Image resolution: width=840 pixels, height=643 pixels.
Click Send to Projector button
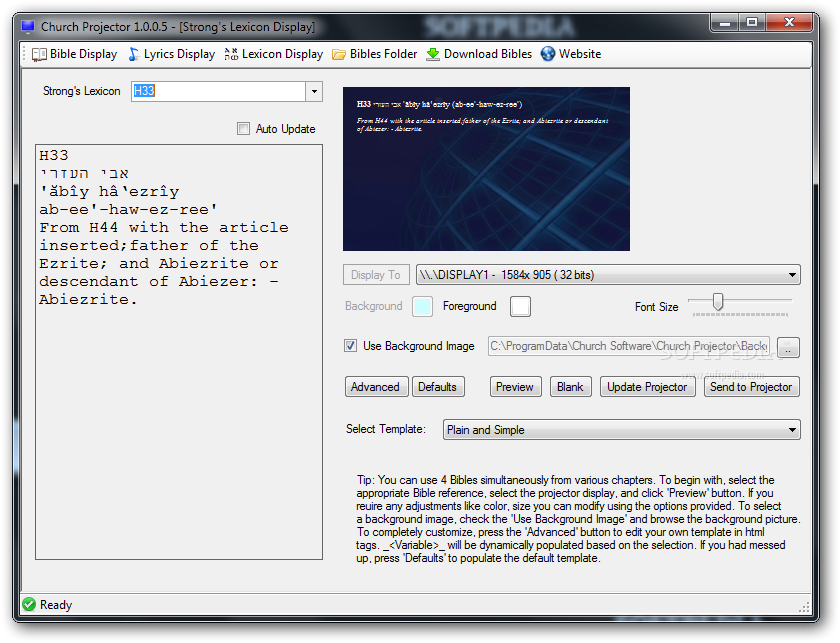pos(751,387)
